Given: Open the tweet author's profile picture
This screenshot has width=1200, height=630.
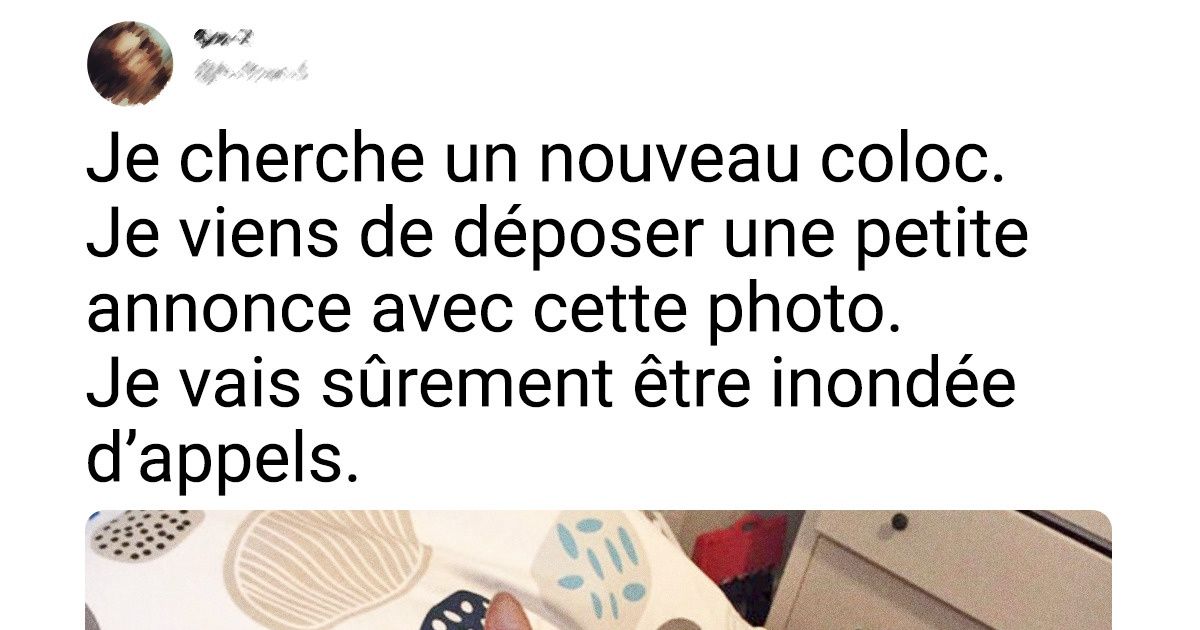Looking at the screenshot, I should [x=130, y=63].
